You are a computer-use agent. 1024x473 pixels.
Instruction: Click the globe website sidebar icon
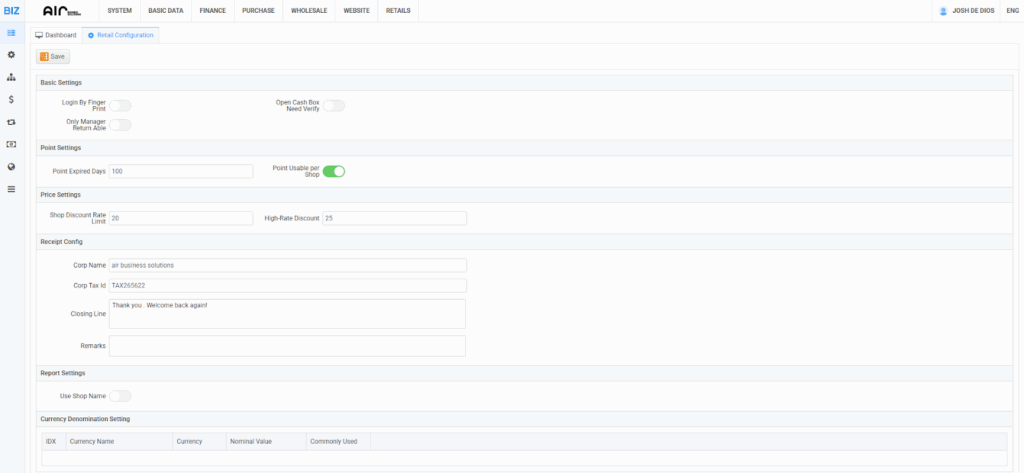click(x=11, y=166)
